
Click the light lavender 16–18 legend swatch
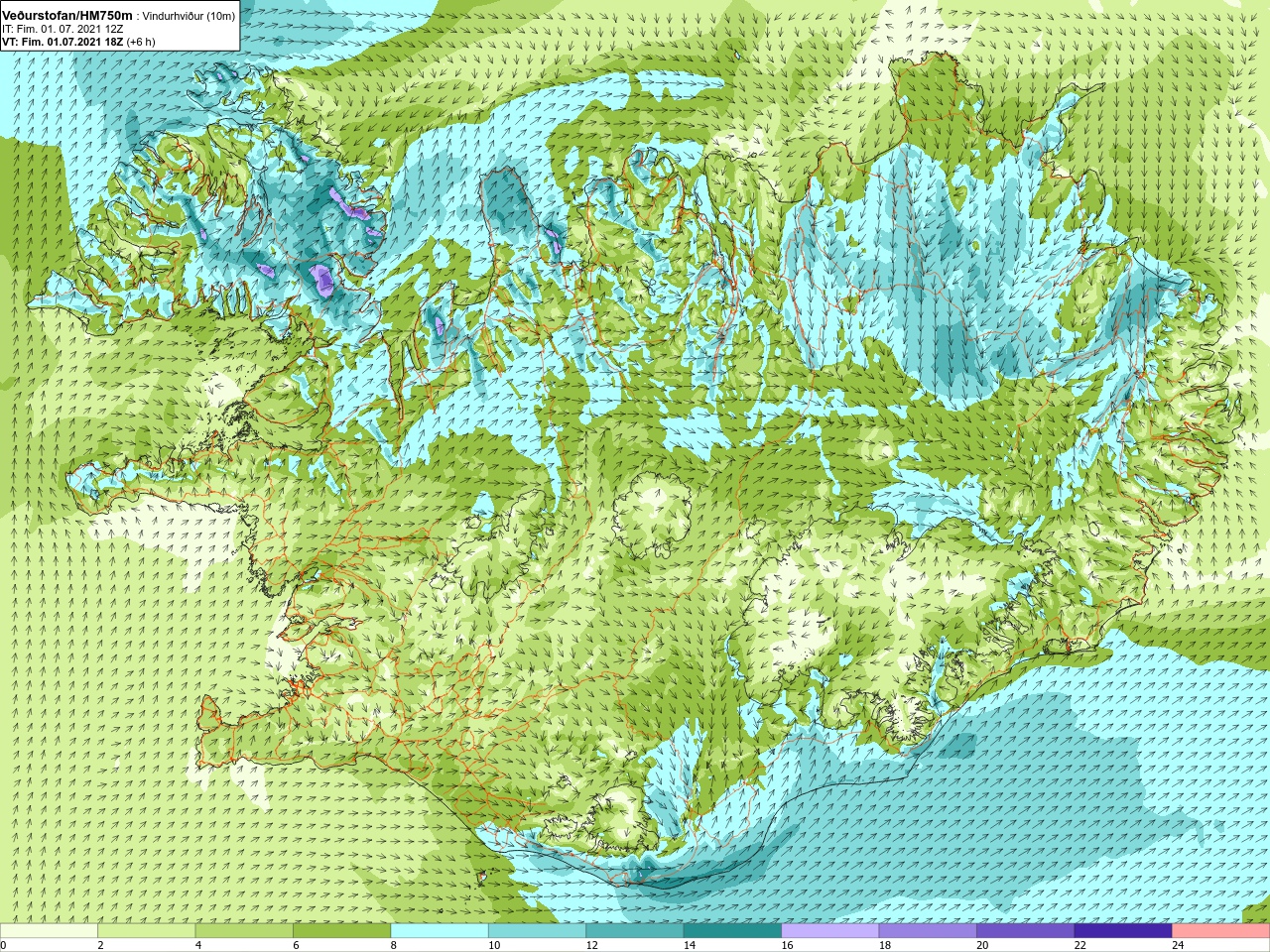click(830, 931)
